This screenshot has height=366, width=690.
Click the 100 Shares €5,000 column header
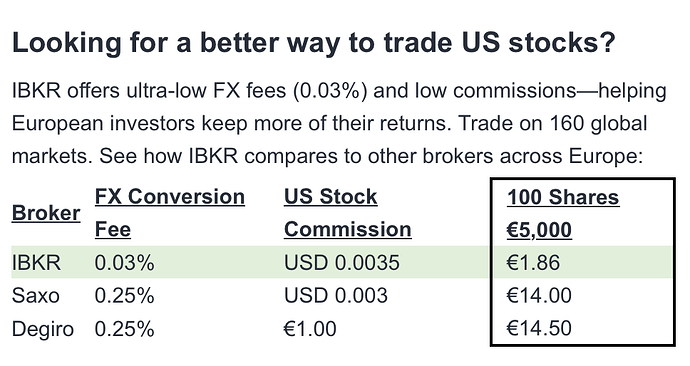[x=563, y=213]
